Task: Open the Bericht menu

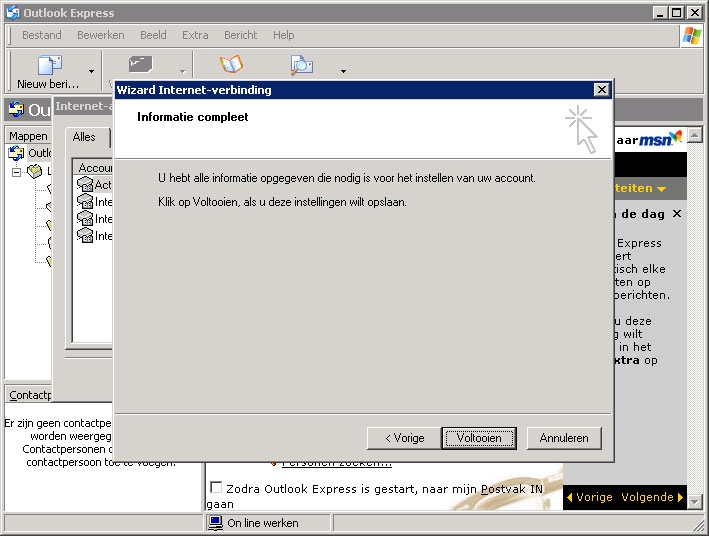Action: click(x=241, y=35)
